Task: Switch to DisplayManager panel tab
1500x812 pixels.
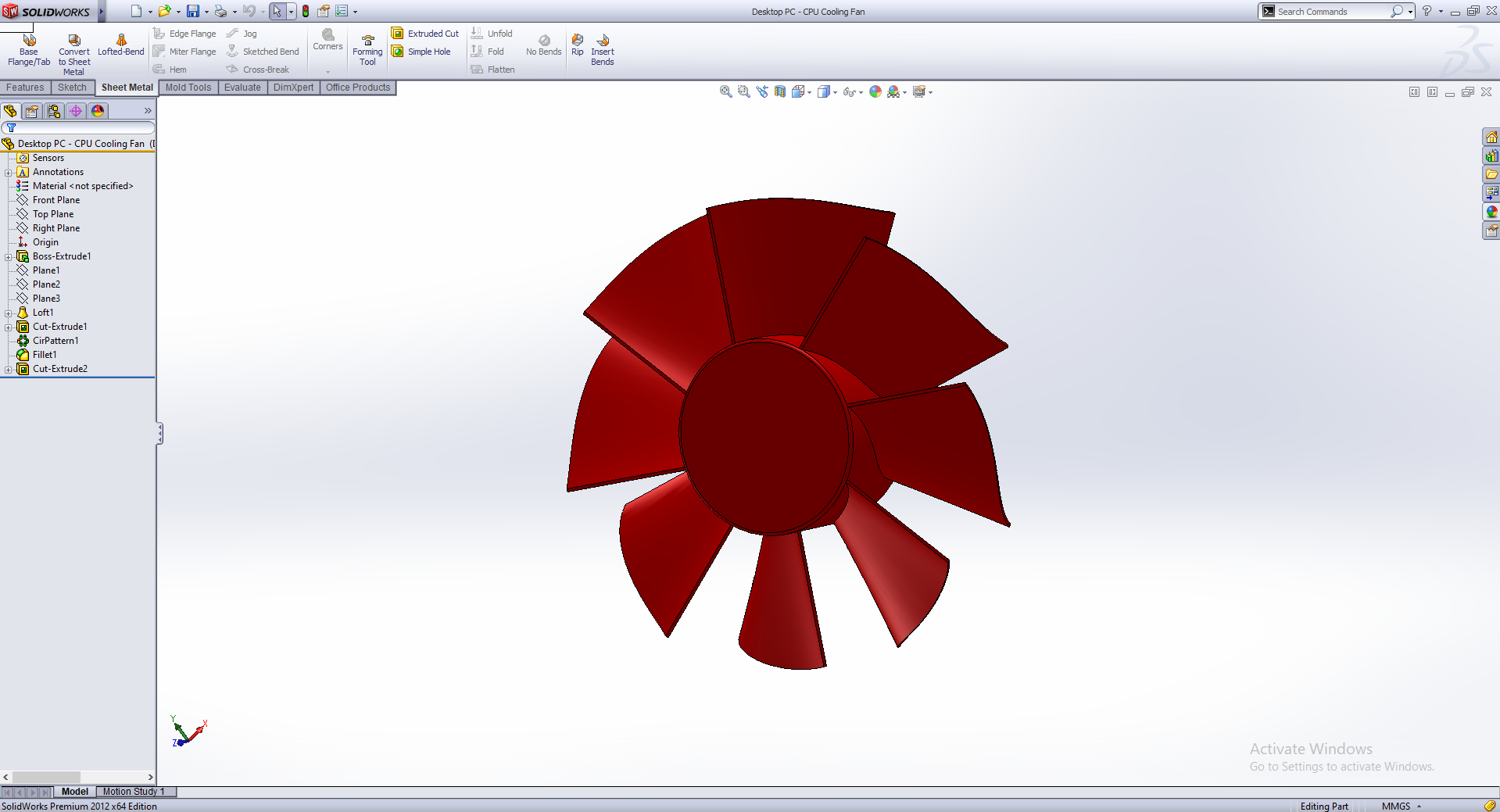Action: [x=98, y=111]
